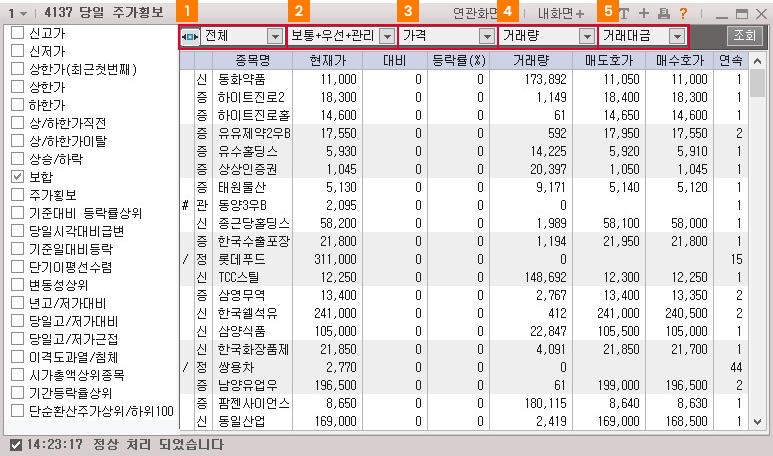Screen dimensions: 773x456
Task: Select the 하이트진로2 stock row
Action: click(463, 97)
